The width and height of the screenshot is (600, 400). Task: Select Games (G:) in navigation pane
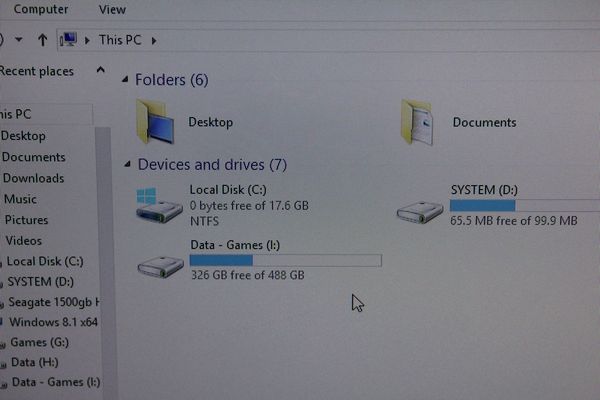pyautogui.click(x=39, y=342)
